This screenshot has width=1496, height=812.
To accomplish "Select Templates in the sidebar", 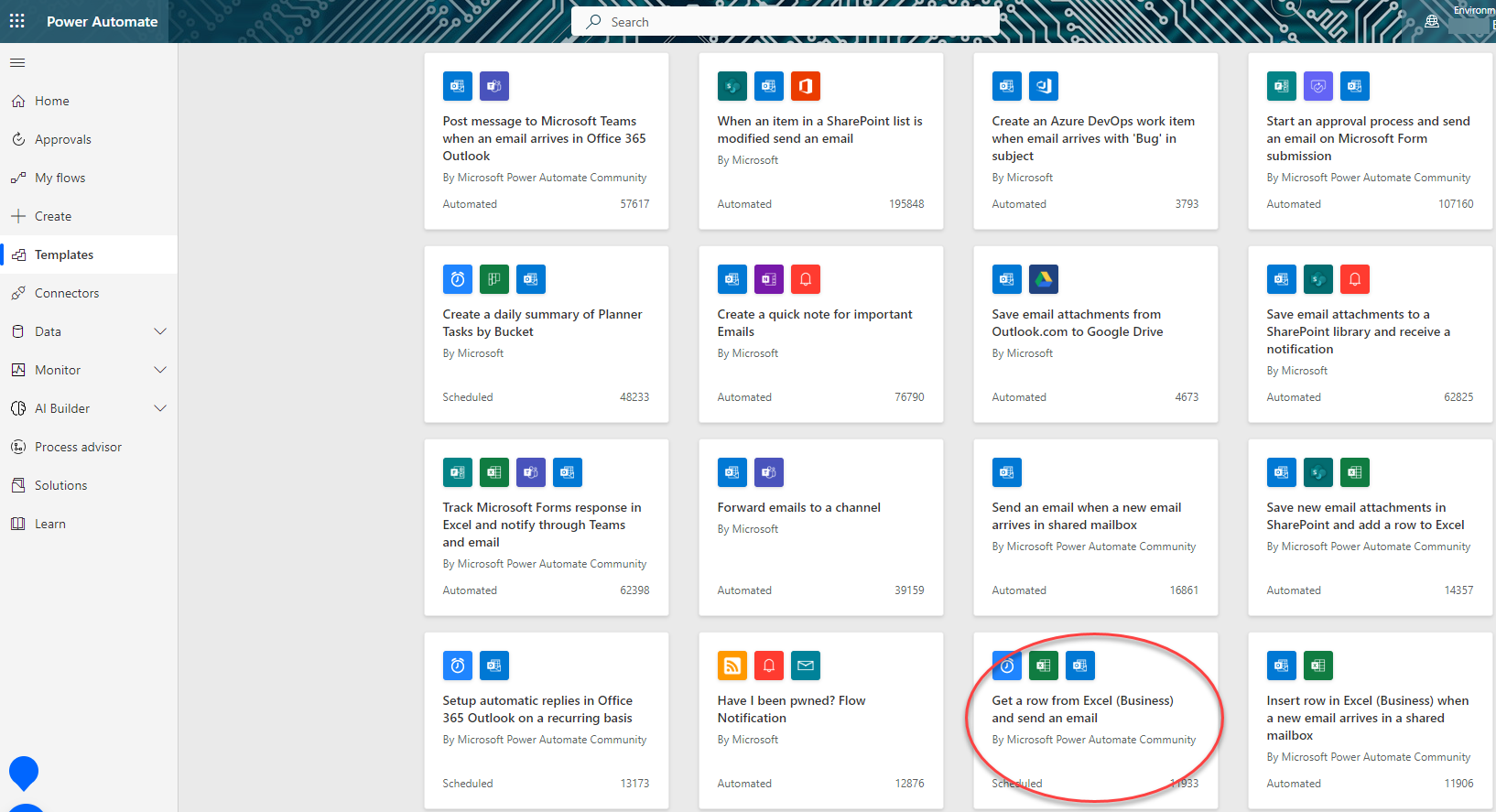I will coord(89,255).
